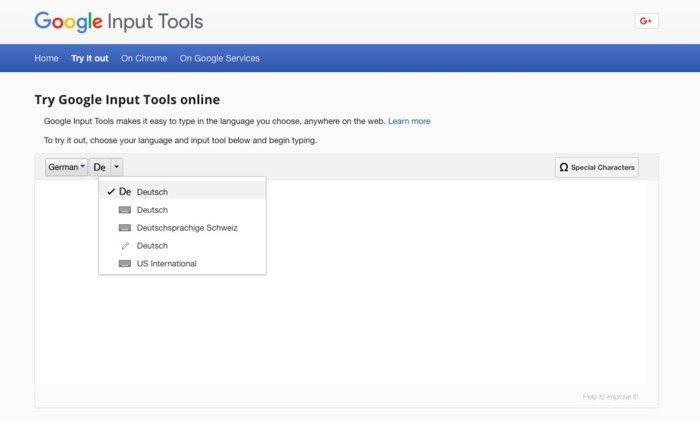This screenshot has height=421, width=700.
Task: Click the Help to improve it link
Action: [x=610, y=397]
